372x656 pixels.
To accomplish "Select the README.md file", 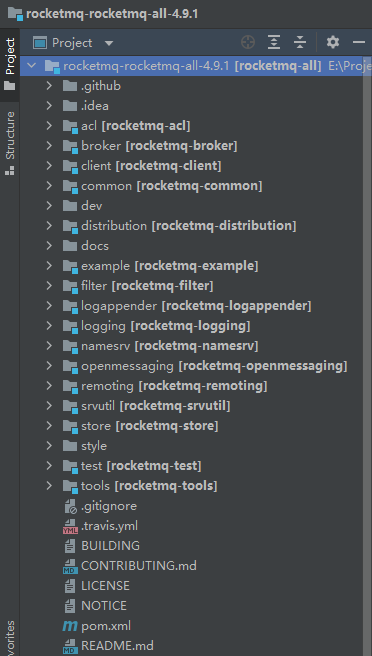I will click(117, 646).
